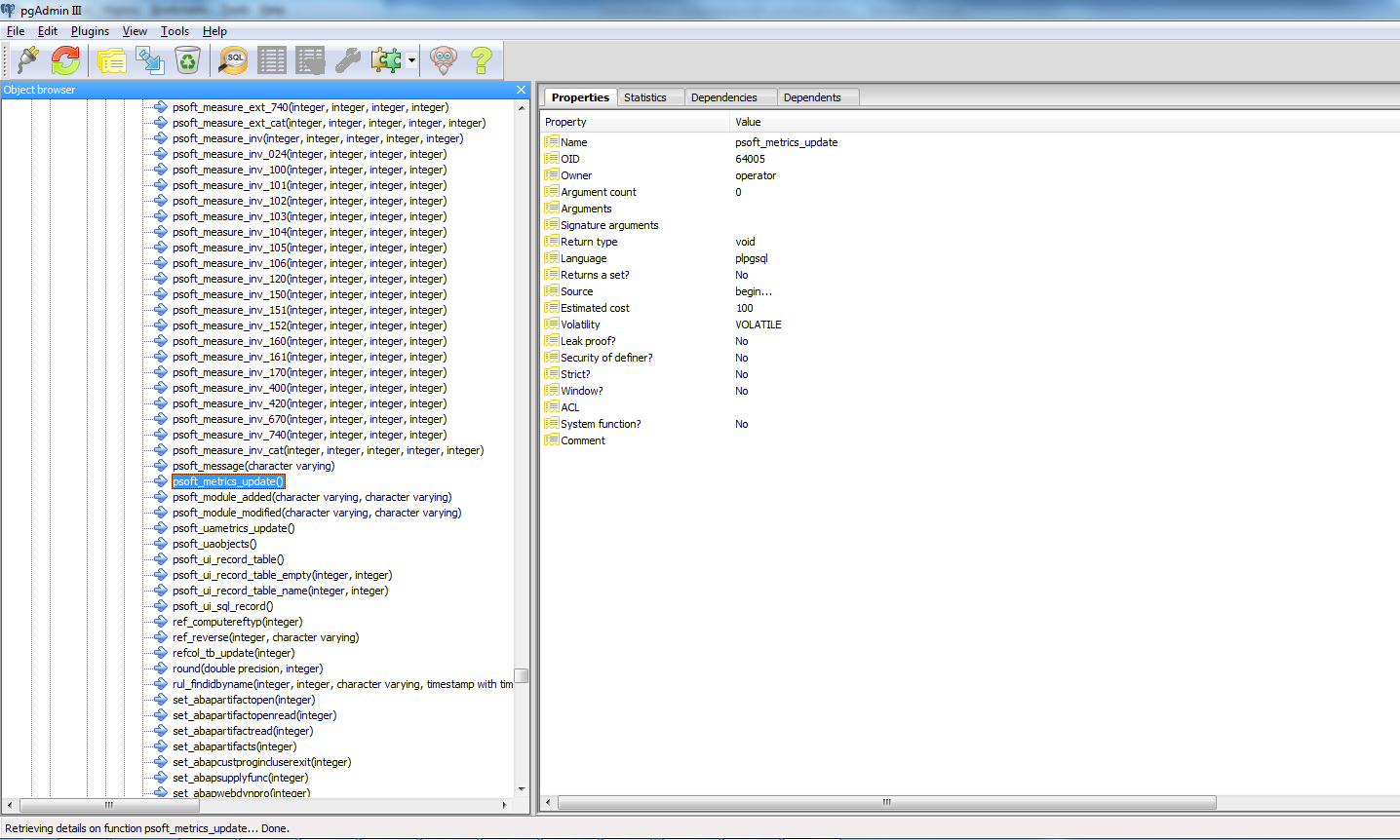Open the File menu

click(x=16, y=31)
